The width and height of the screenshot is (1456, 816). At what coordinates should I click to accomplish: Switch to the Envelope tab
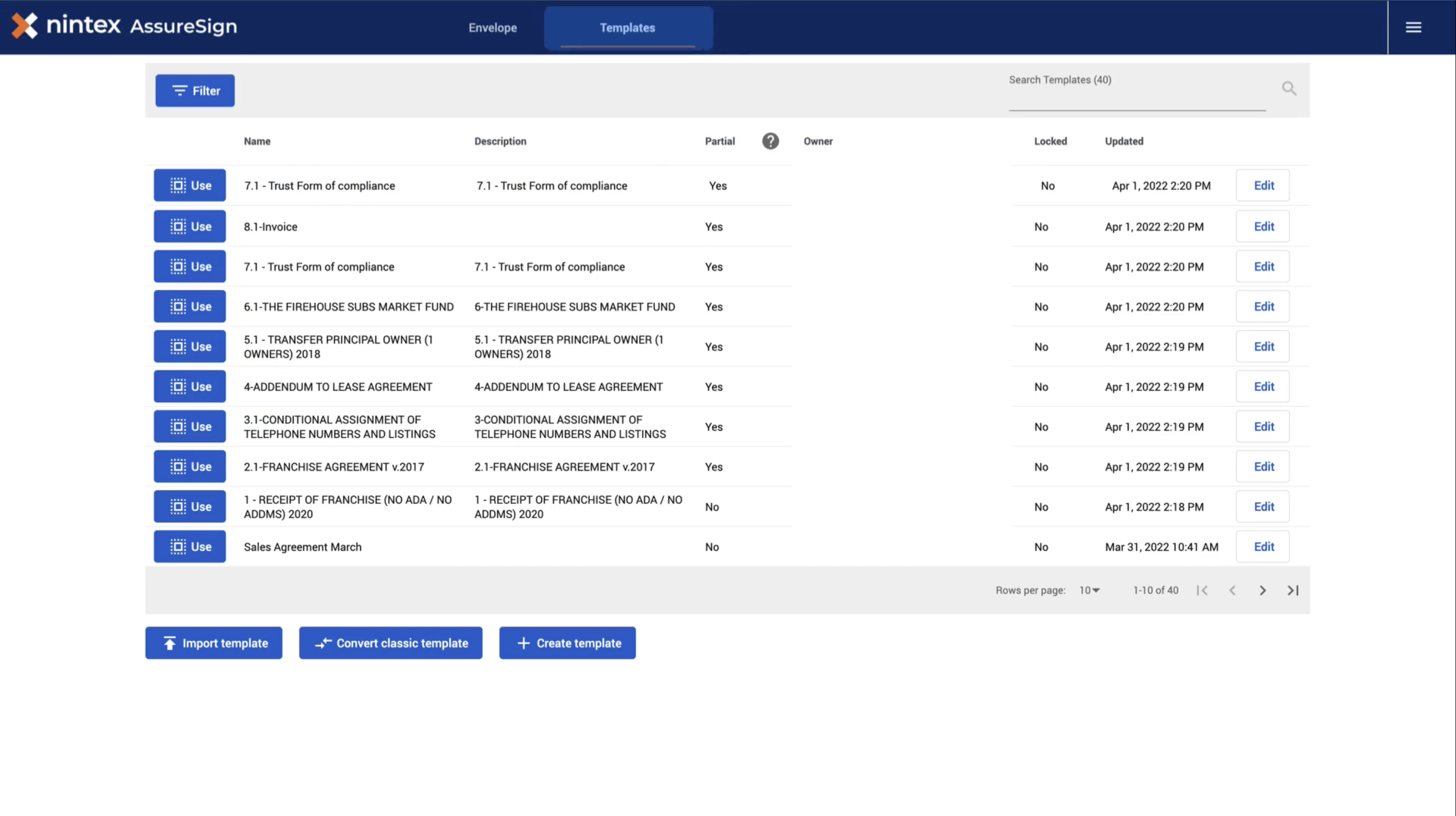click(492, 28)
